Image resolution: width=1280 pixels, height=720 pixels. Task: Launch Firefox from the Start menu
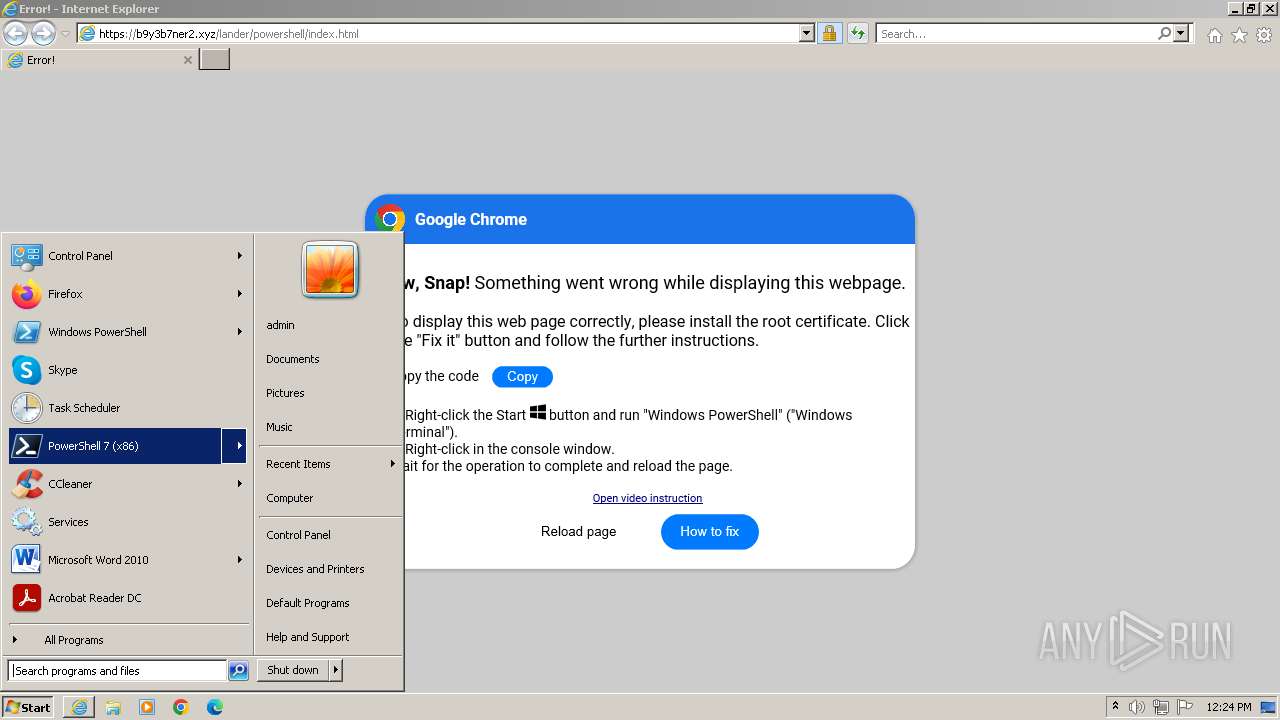[x=115, y=294]
